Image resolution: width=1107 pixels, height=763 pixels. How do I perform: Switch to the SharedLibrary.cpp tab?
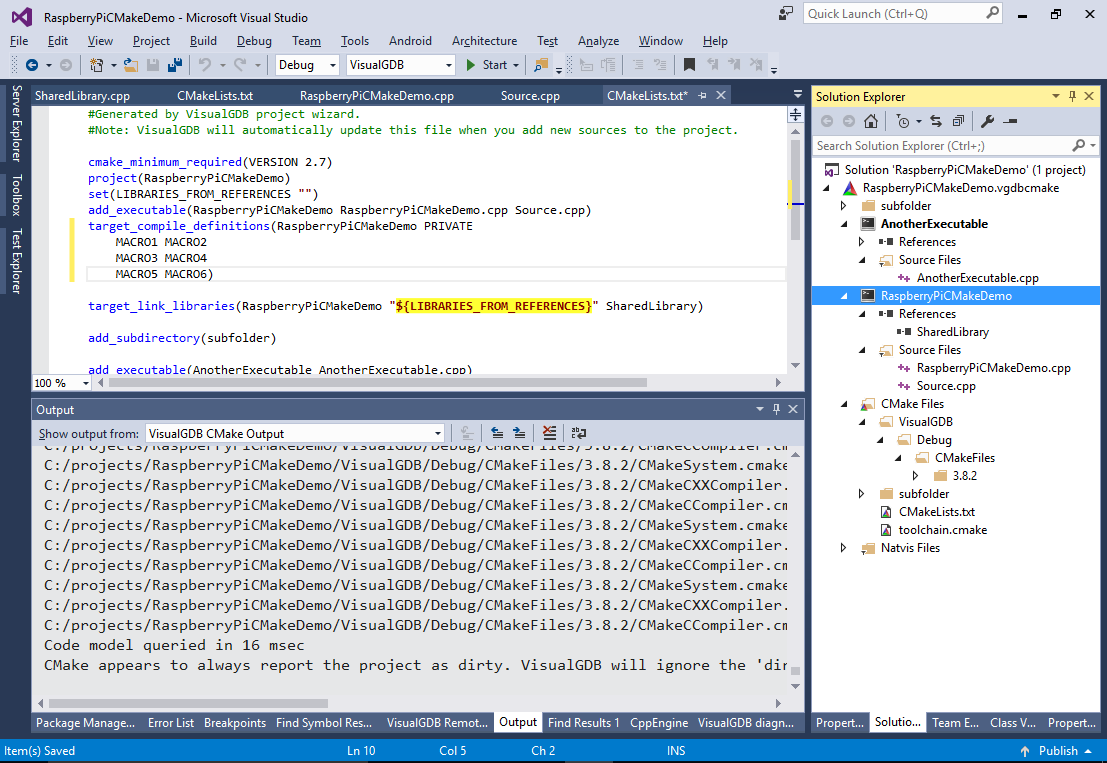(x=83, y=95)
